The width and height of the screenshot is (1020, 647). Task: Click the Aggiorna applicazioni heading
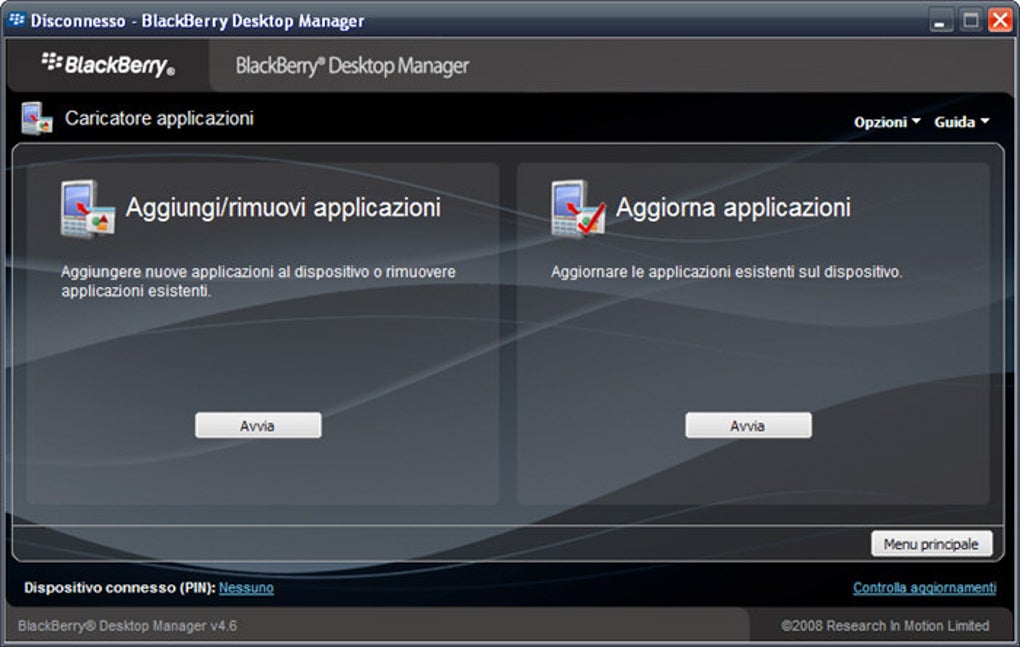733,207
